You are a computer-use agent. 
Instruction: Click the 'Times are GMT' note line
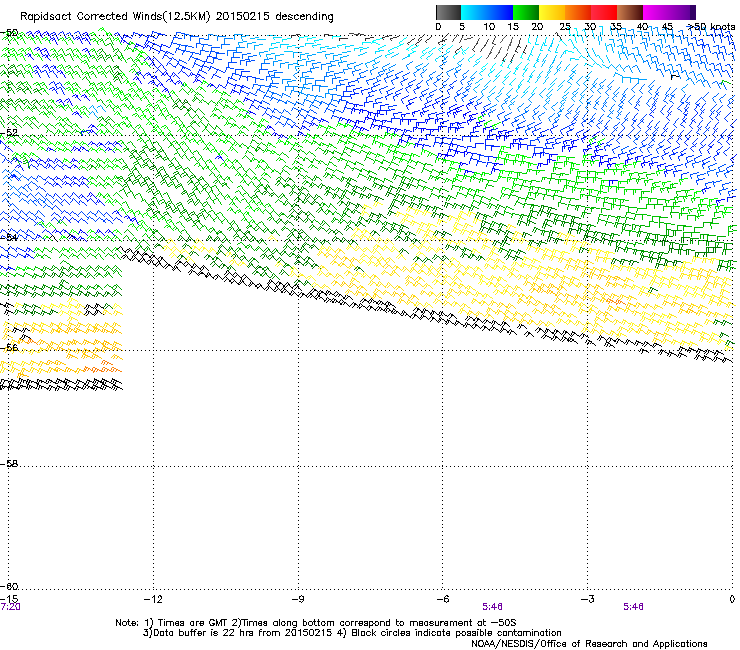316,623
